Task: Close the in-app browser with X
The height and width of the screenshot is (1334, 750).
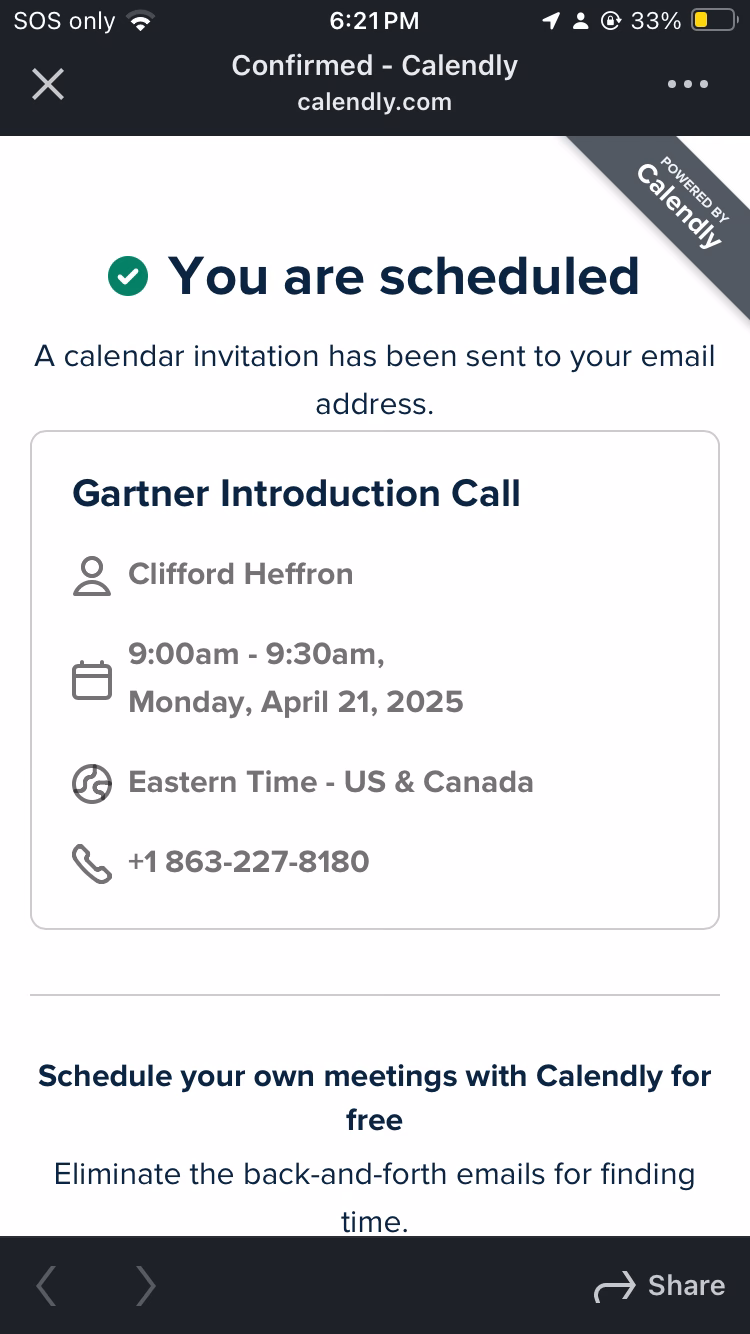Action: pyautogui.click(x=47, y=84)
